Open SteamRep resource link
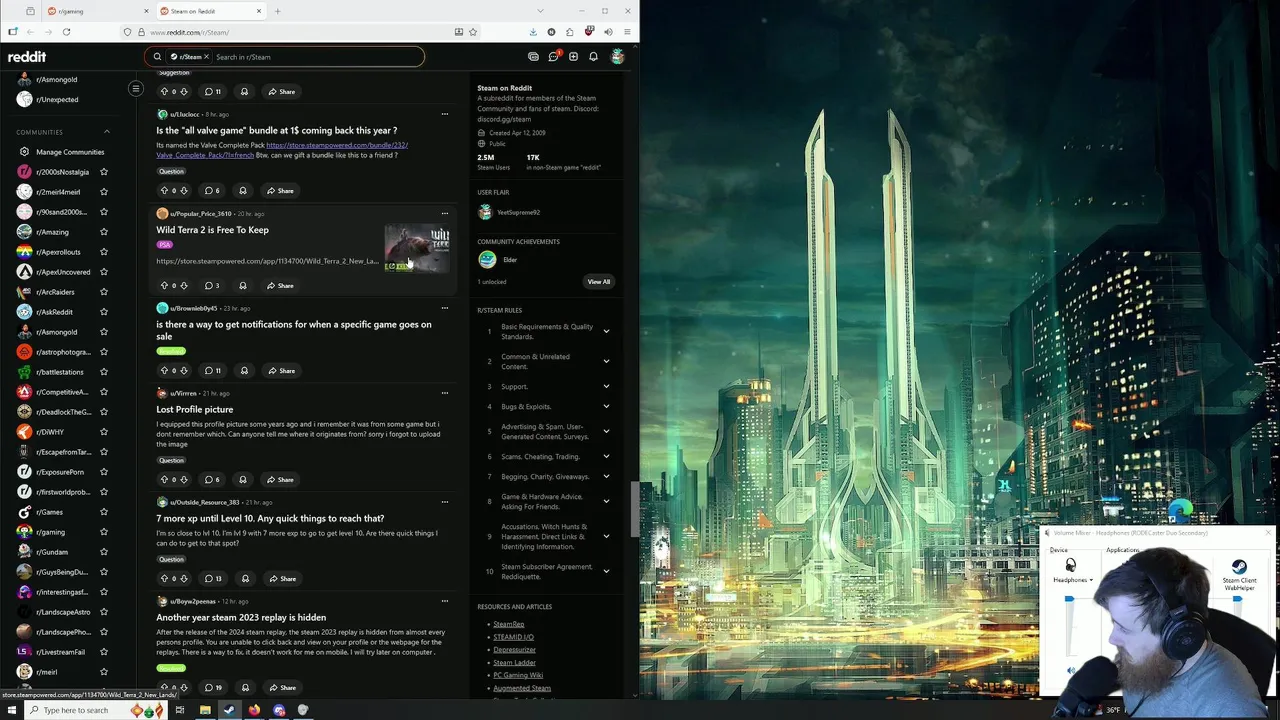 pyautogui.click(x=508, y=624)
